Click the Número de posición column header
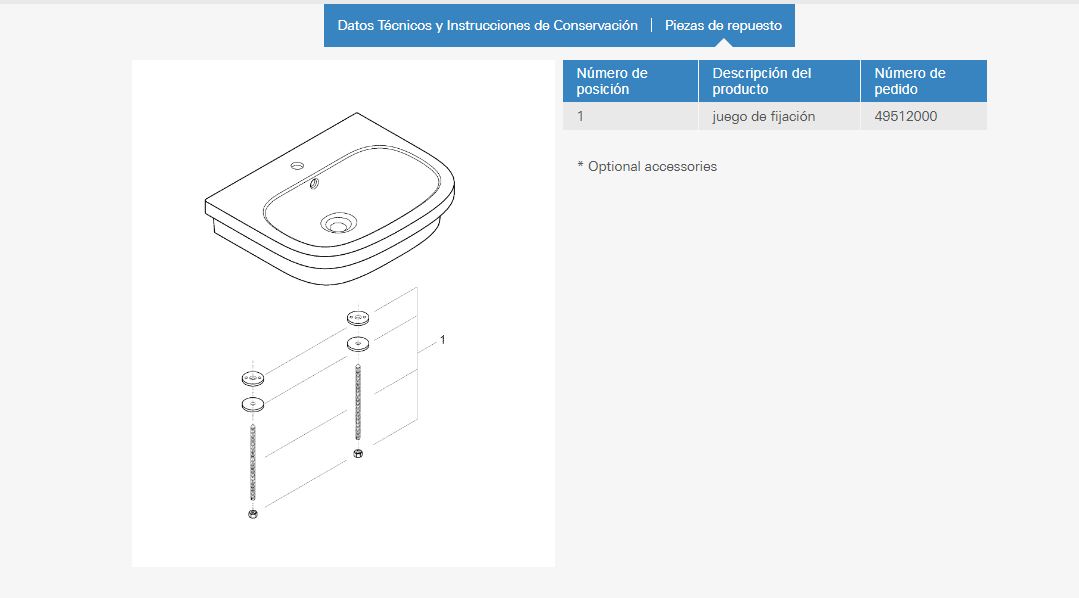 click(x=630, y=81)
